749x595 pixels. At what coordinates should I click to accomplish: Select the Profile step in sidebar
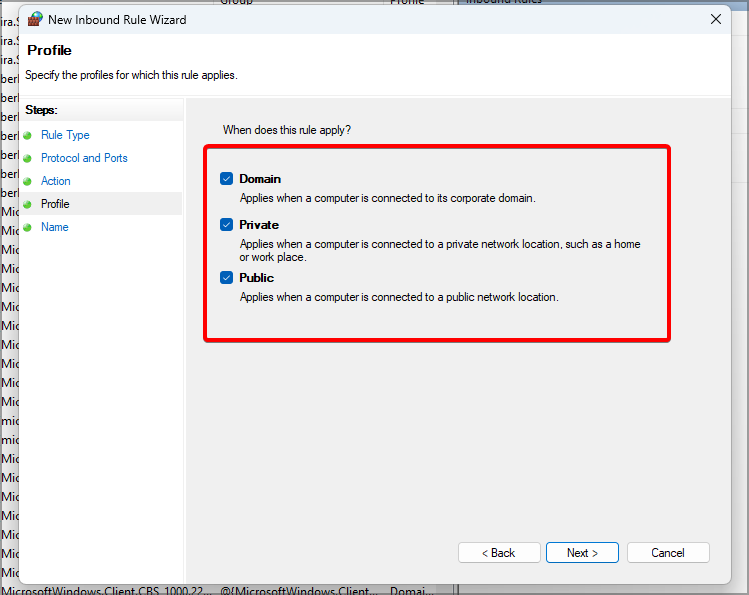(x=55, y=204)
